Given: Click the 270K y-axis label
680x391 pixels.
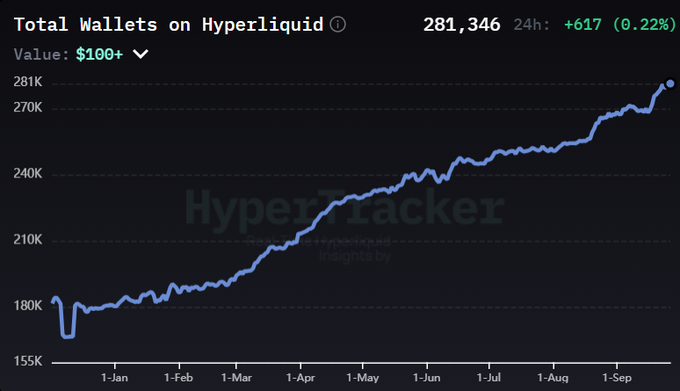Looking at the screenshot, I should point(28,107).
